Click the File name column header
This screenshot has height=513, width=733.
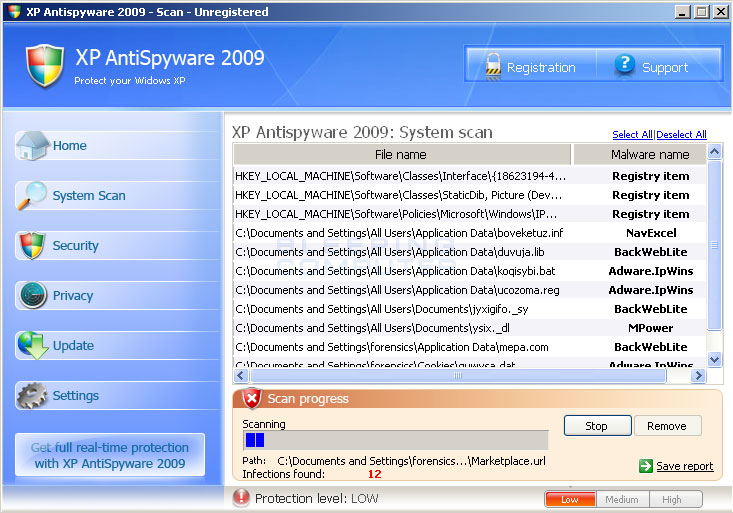(402, 154)
